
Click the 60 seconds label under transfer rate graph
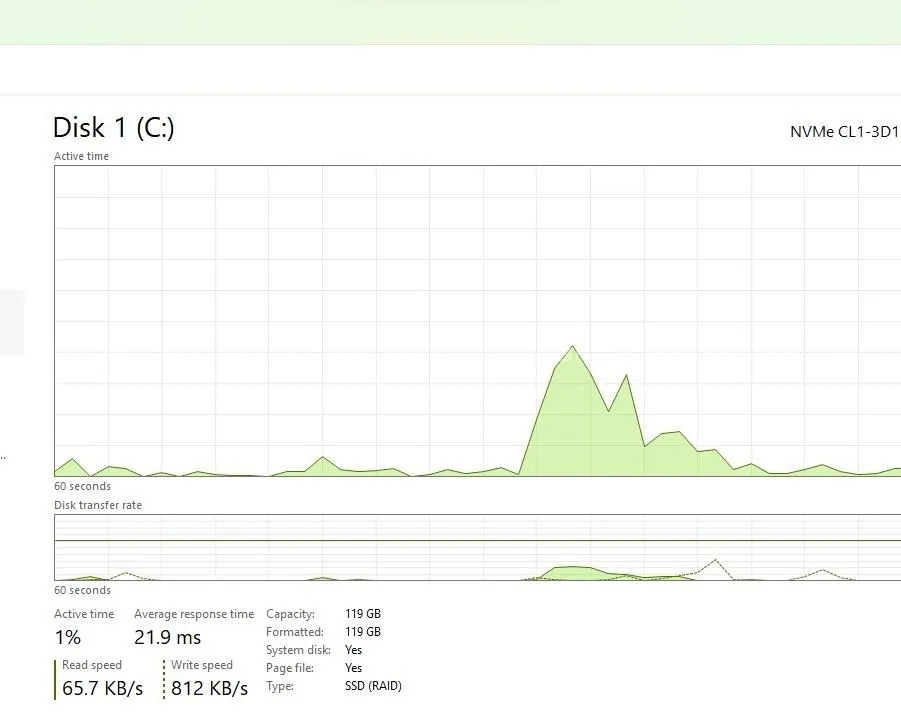pyautogui.click(x=82, y=590)
